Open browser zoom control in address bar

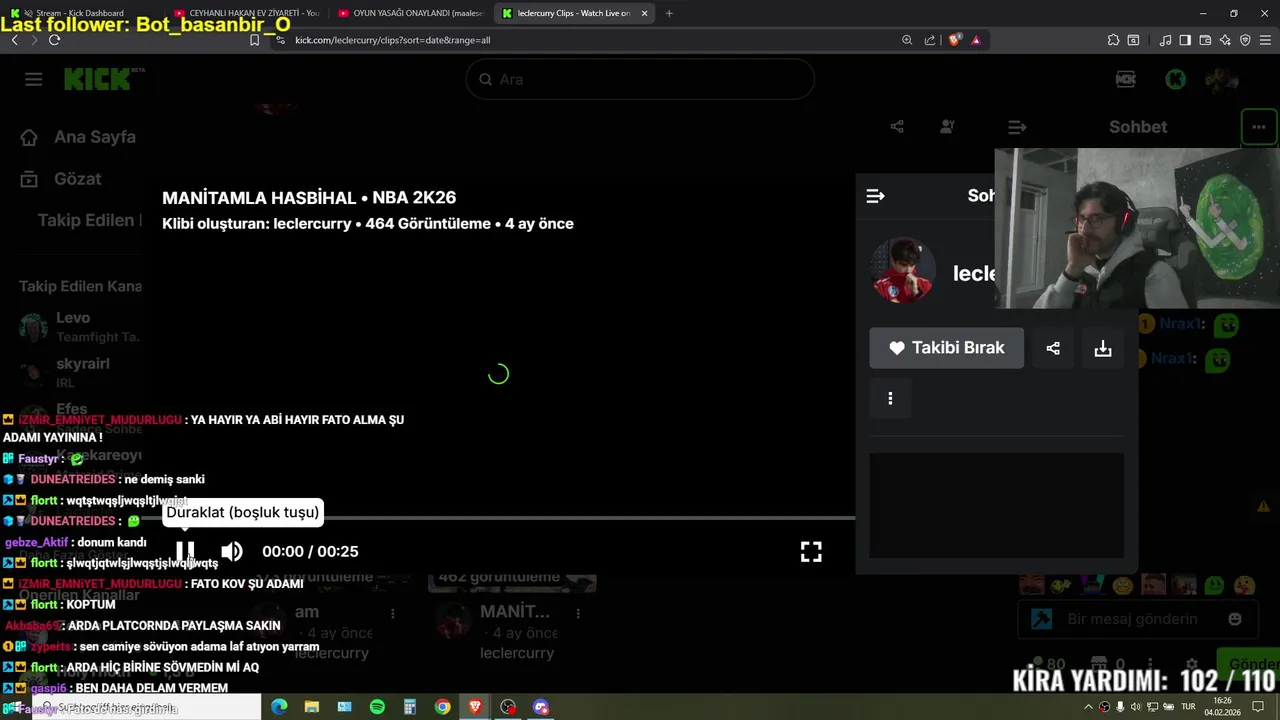907,40
